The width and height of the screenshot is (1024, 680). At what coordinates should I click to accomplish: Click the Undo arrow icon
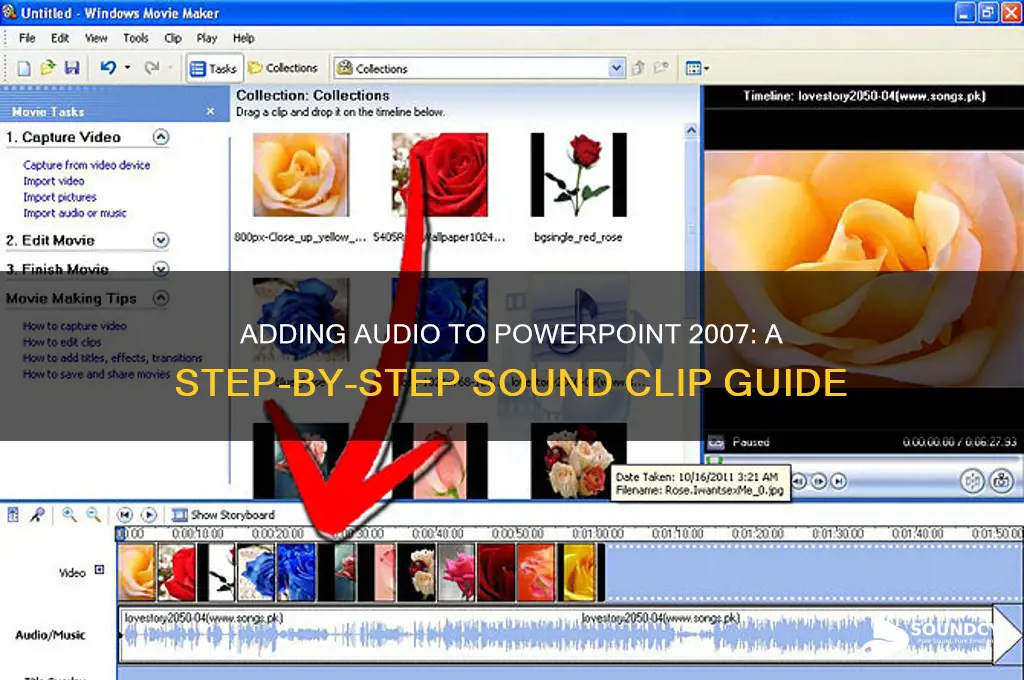coord(108,67)
